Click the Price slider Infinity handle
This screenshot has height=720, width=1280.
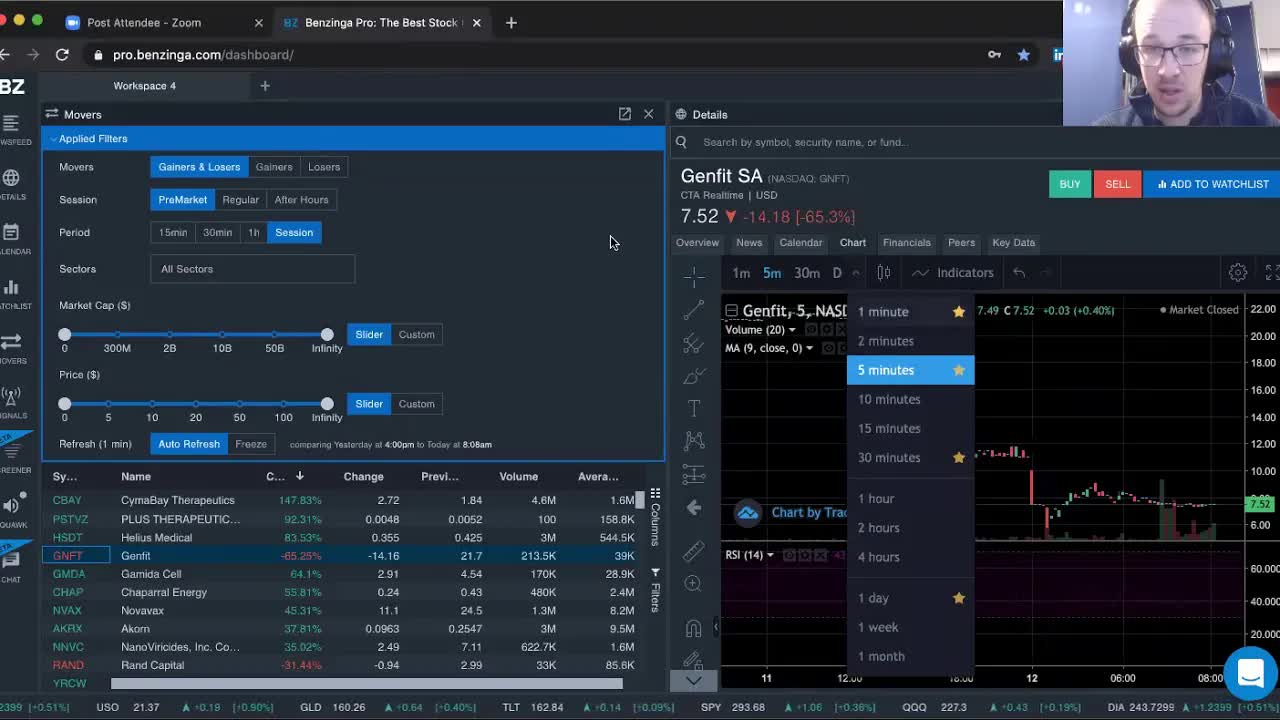(x=327, y=403)
